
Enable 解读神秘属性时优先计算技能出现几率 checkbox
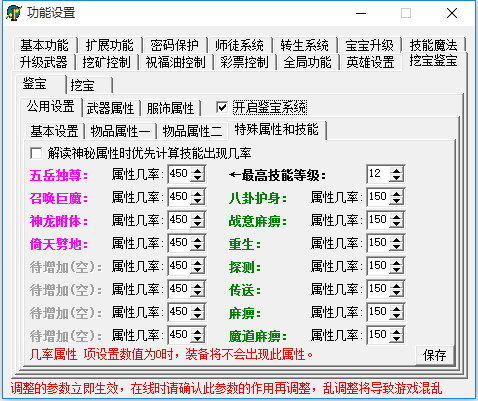pos(36,153)
